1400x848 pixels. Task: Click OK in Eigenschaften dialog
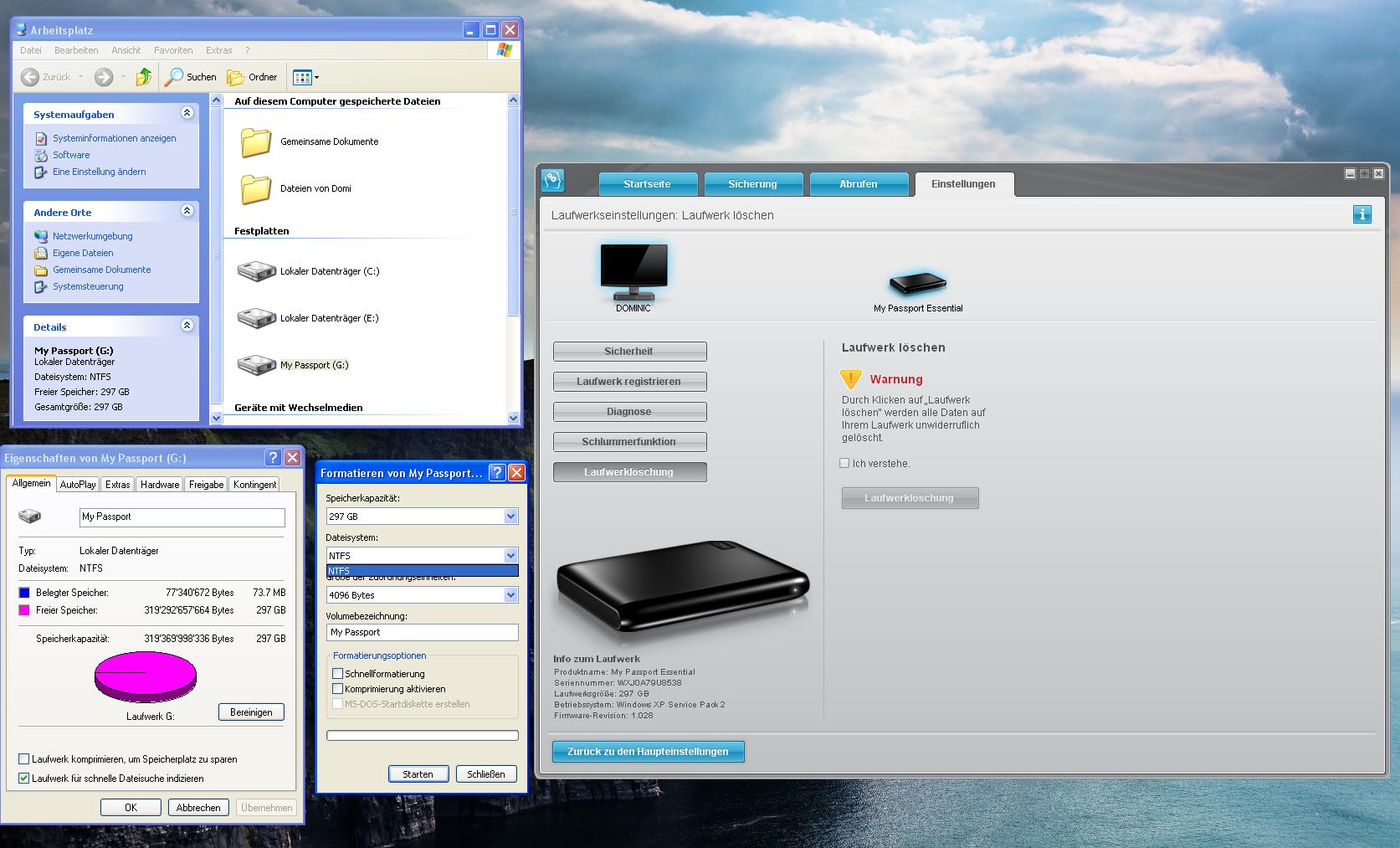pos(131,808)
